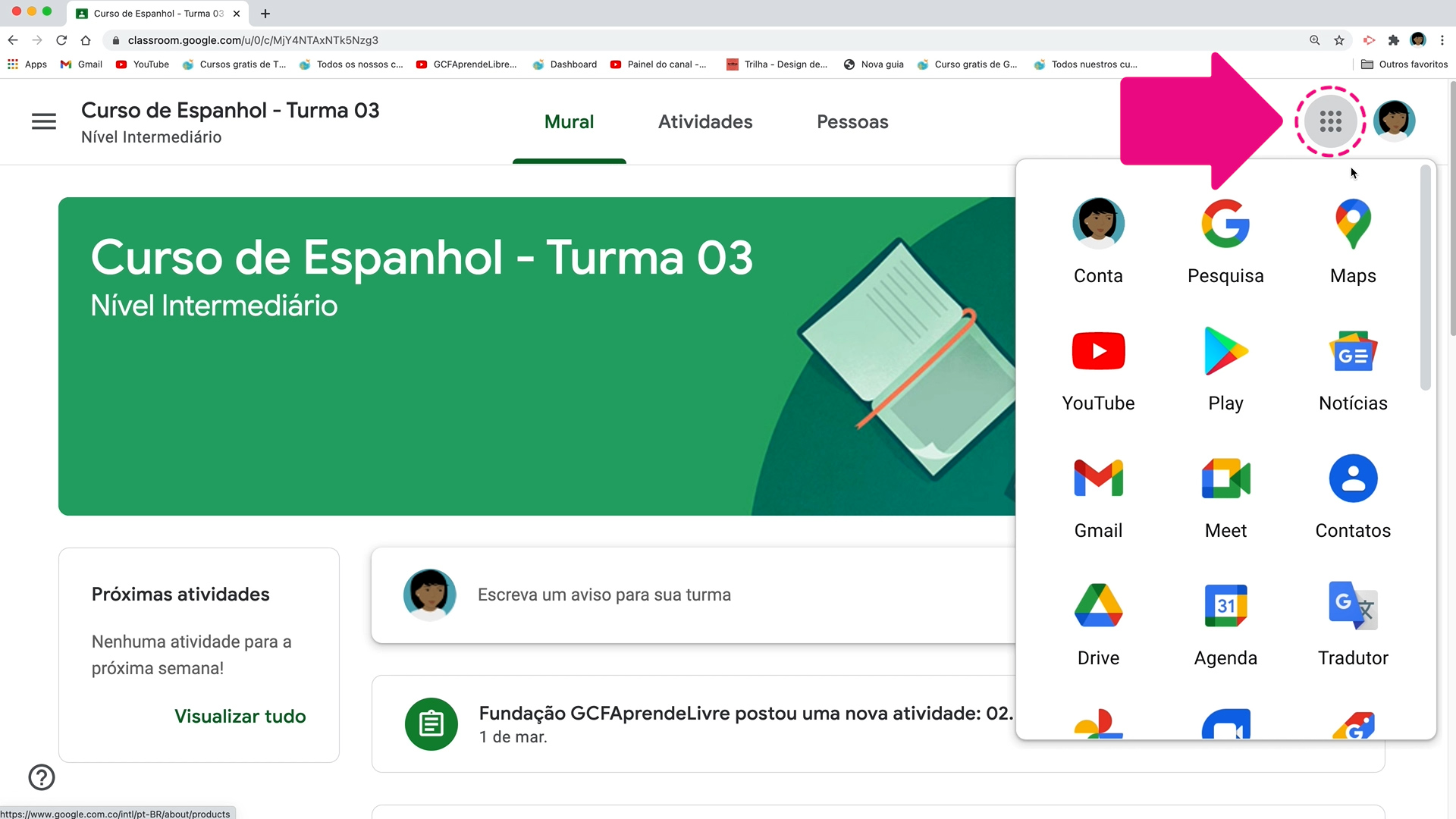Click Mural tab in Classroom

pyautogui.click(x=569, y=121)
